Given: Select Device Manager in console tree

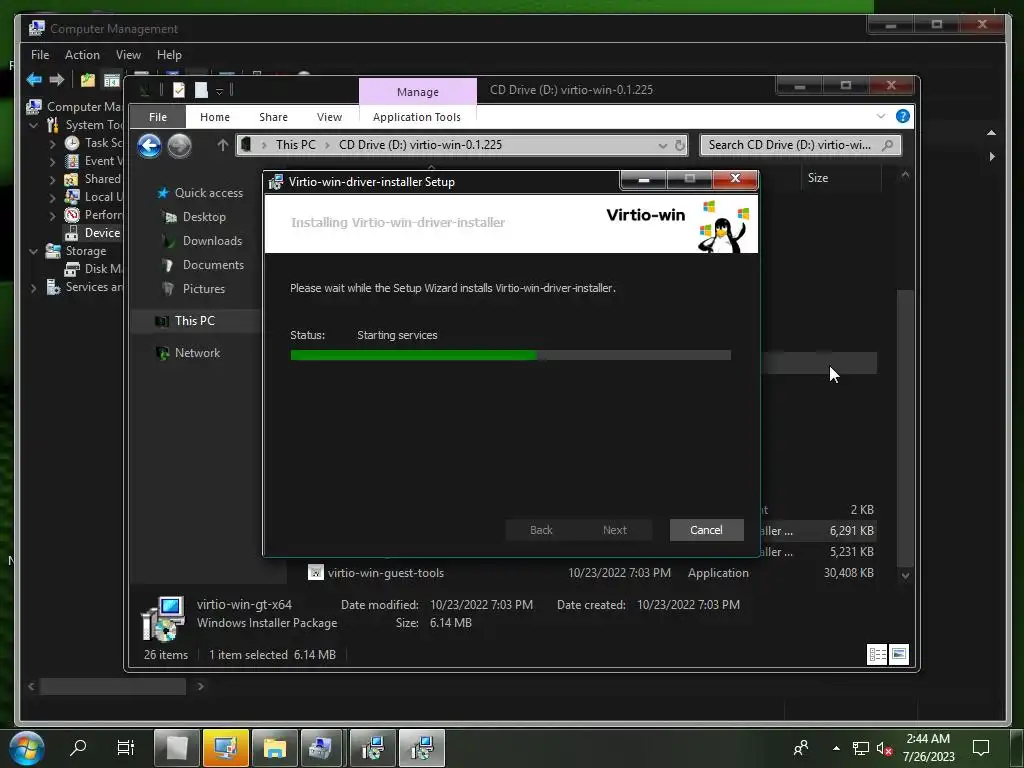Looking at the screenshot, I should (93, 232).
